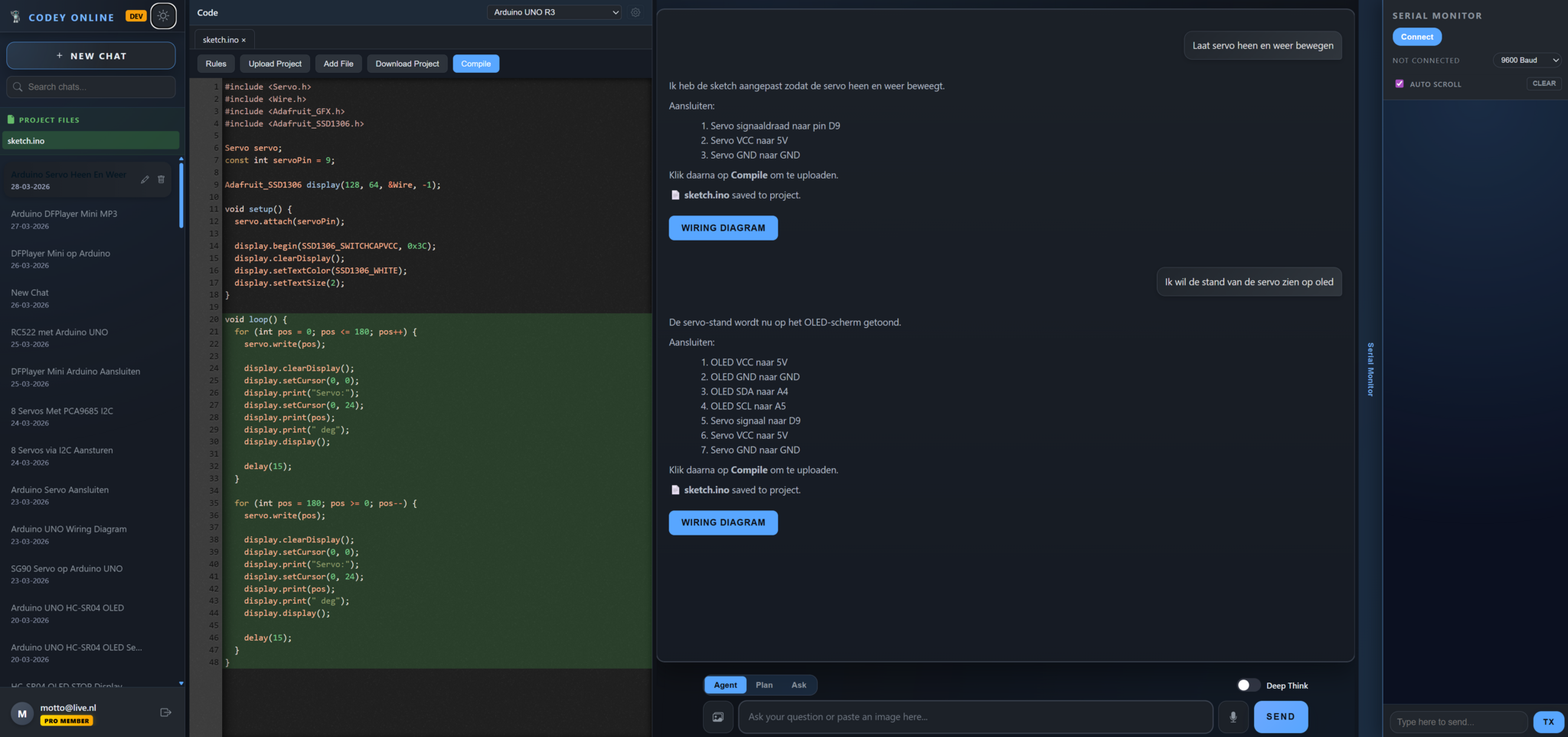Close the sketch.ino tab with the x
This screenshot has width=1568, height=737.
pyautogui.click(x=243, y=40)
